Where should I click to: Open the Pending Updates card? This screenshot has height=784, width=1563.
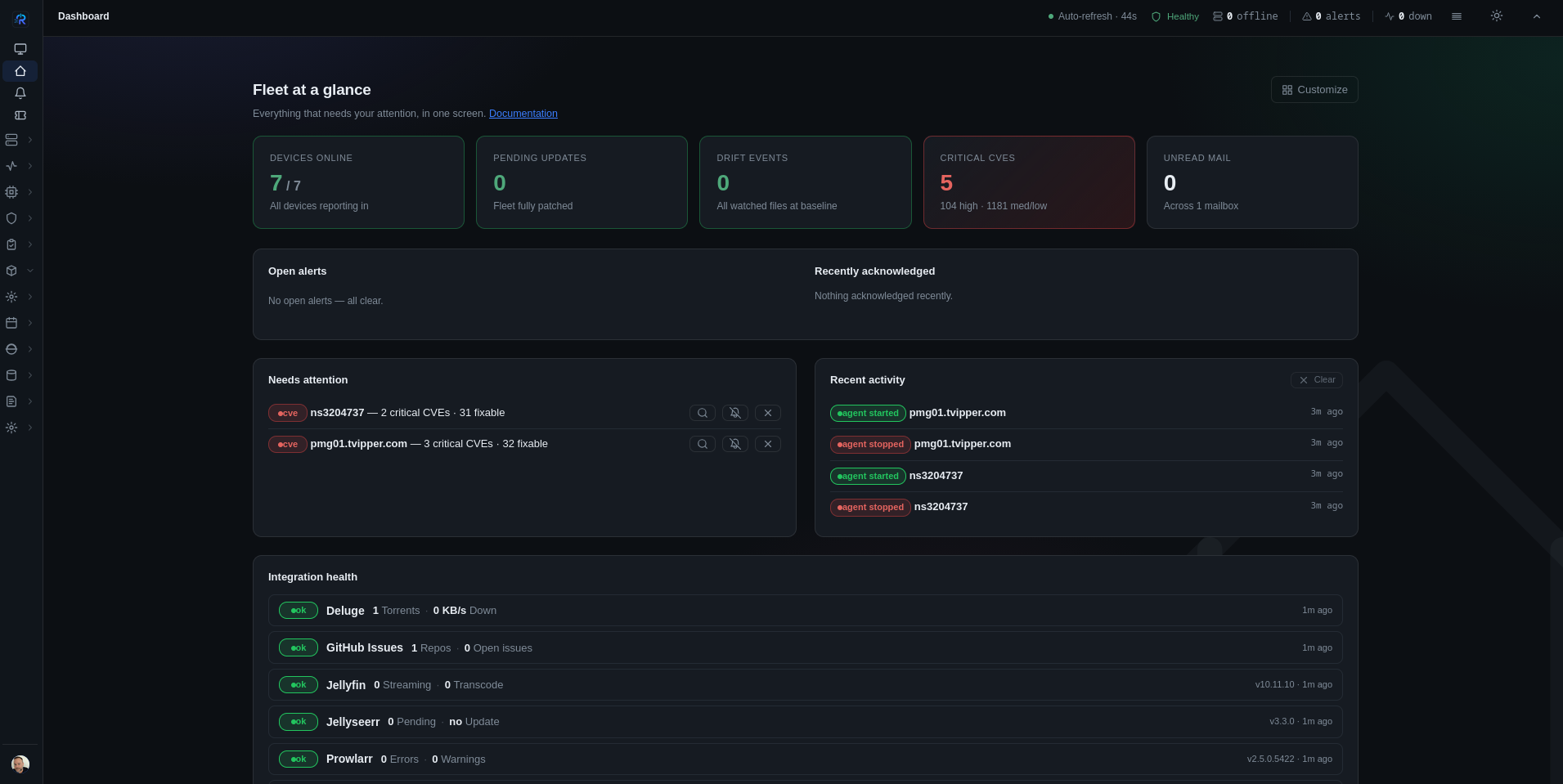point(582,182)
